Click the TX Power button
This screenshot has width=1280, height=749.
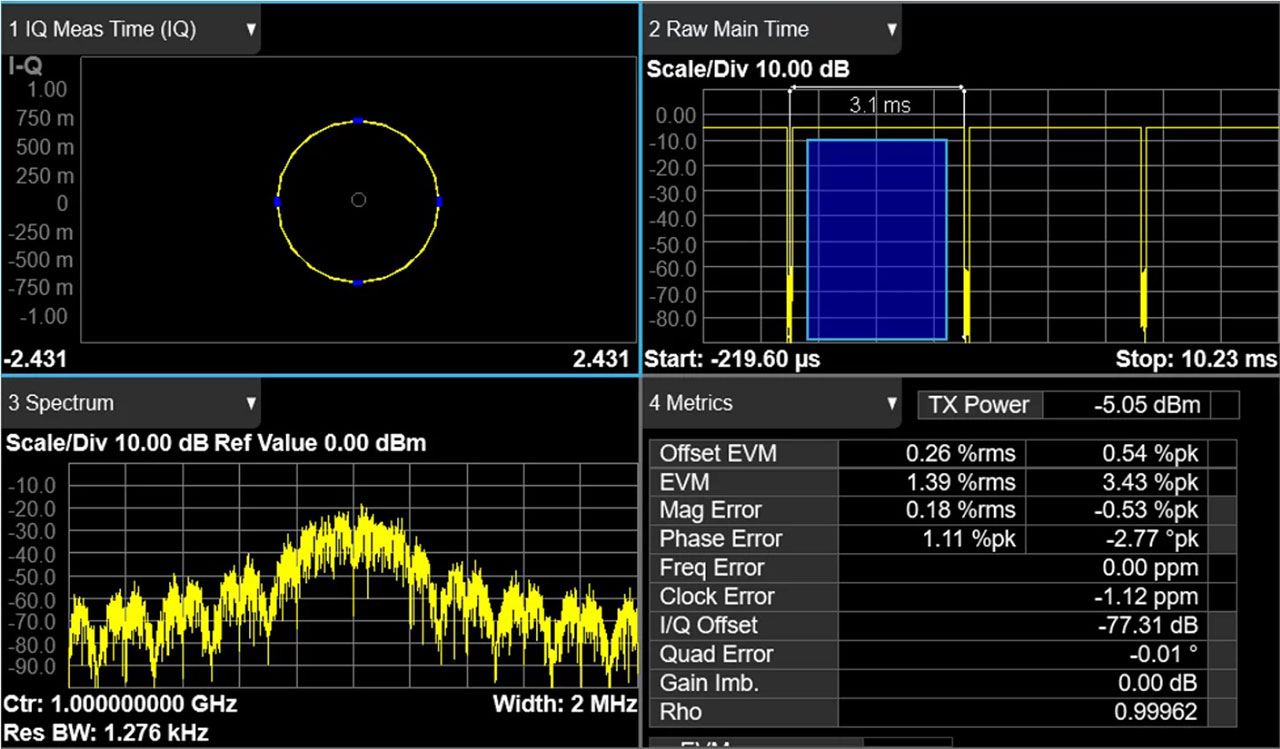tap(980, 404)
